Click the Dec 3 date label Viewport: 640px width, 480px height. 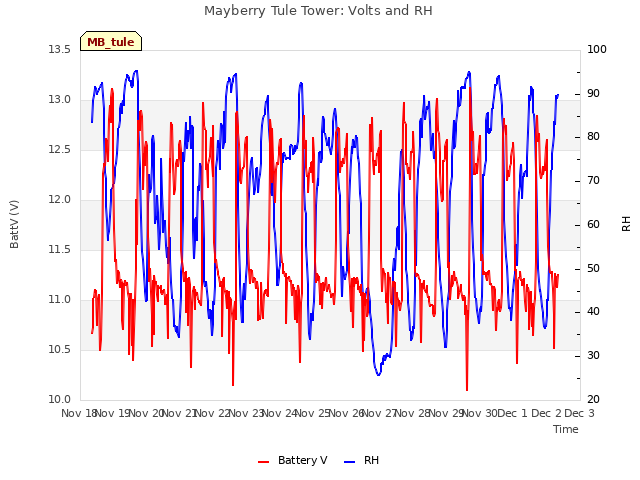[580, 413]
